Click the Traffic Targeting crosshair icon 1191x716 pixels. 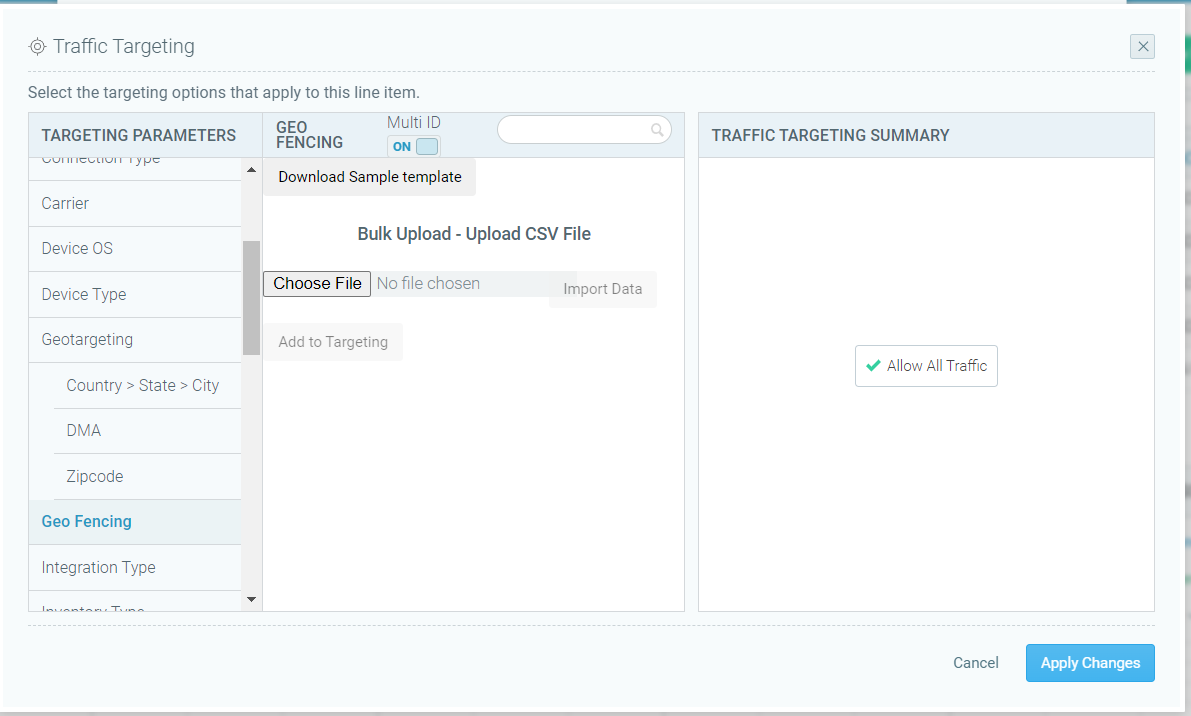tap(37, 47)
